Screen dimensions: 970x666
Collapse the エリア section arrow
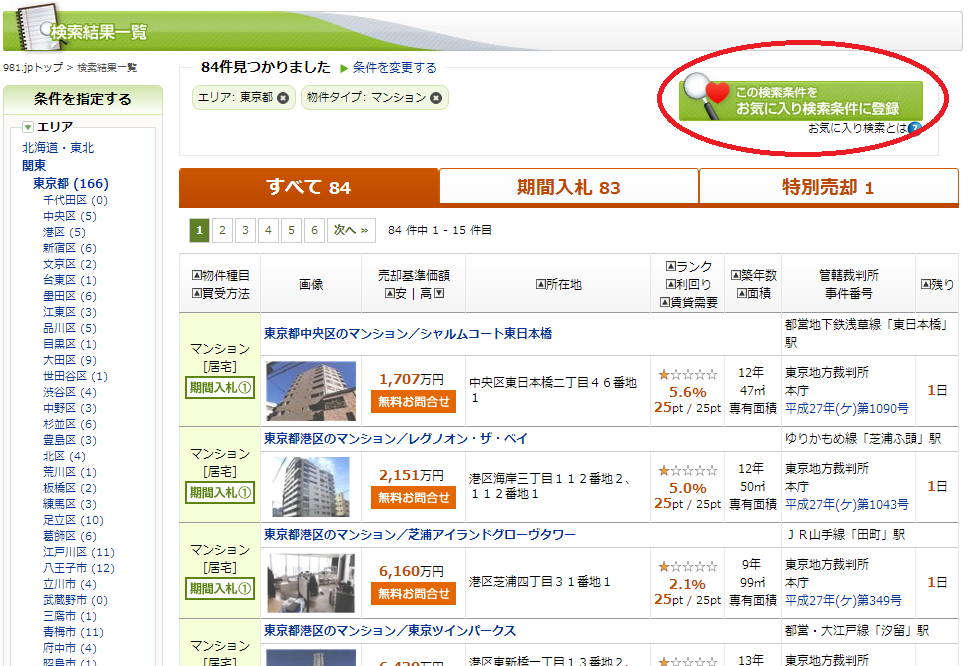[28, 127]
